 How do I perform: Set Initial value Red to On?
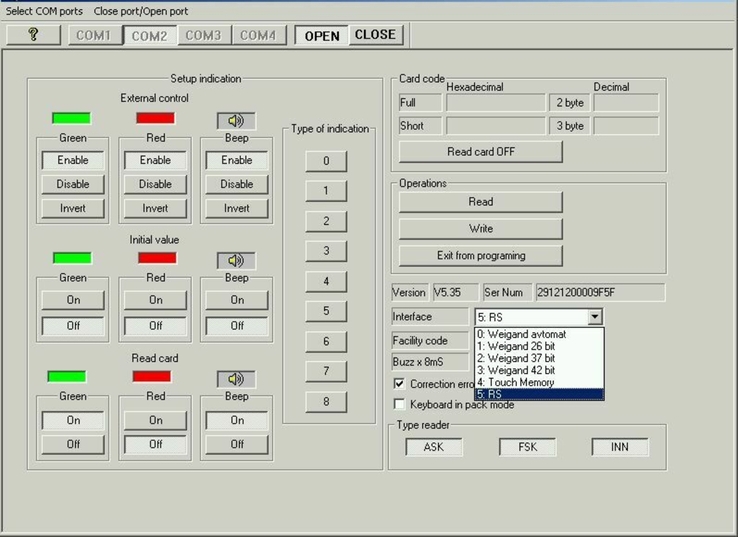point(155,300)
